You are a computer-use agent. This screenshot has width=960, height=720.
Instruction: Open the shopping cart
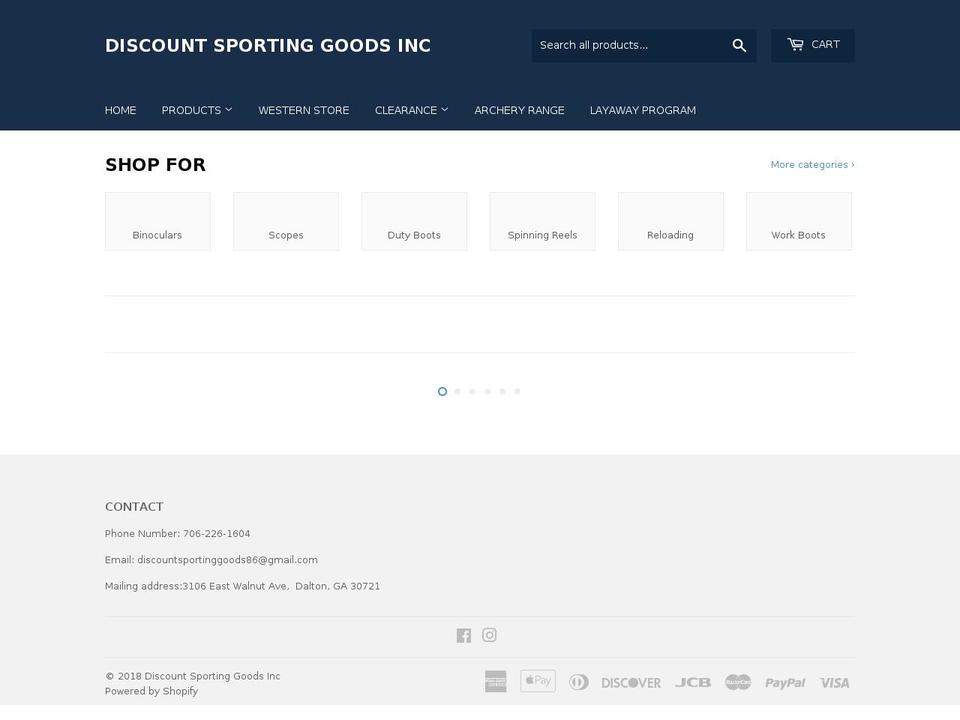(x=812, y=45)
